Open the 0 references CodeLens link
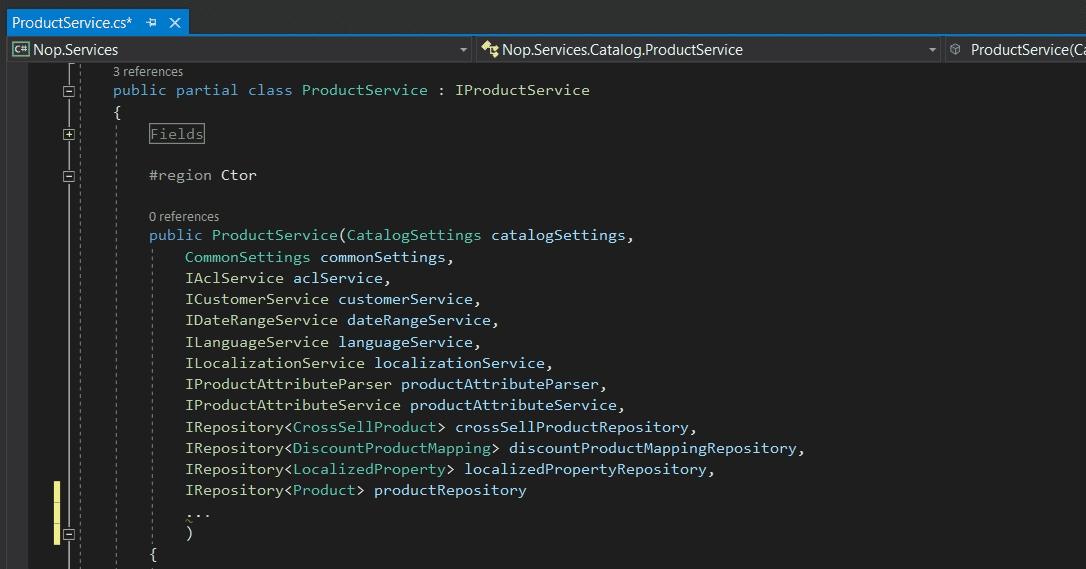This screenshot has width=1086, height=569. pos(184,217)
